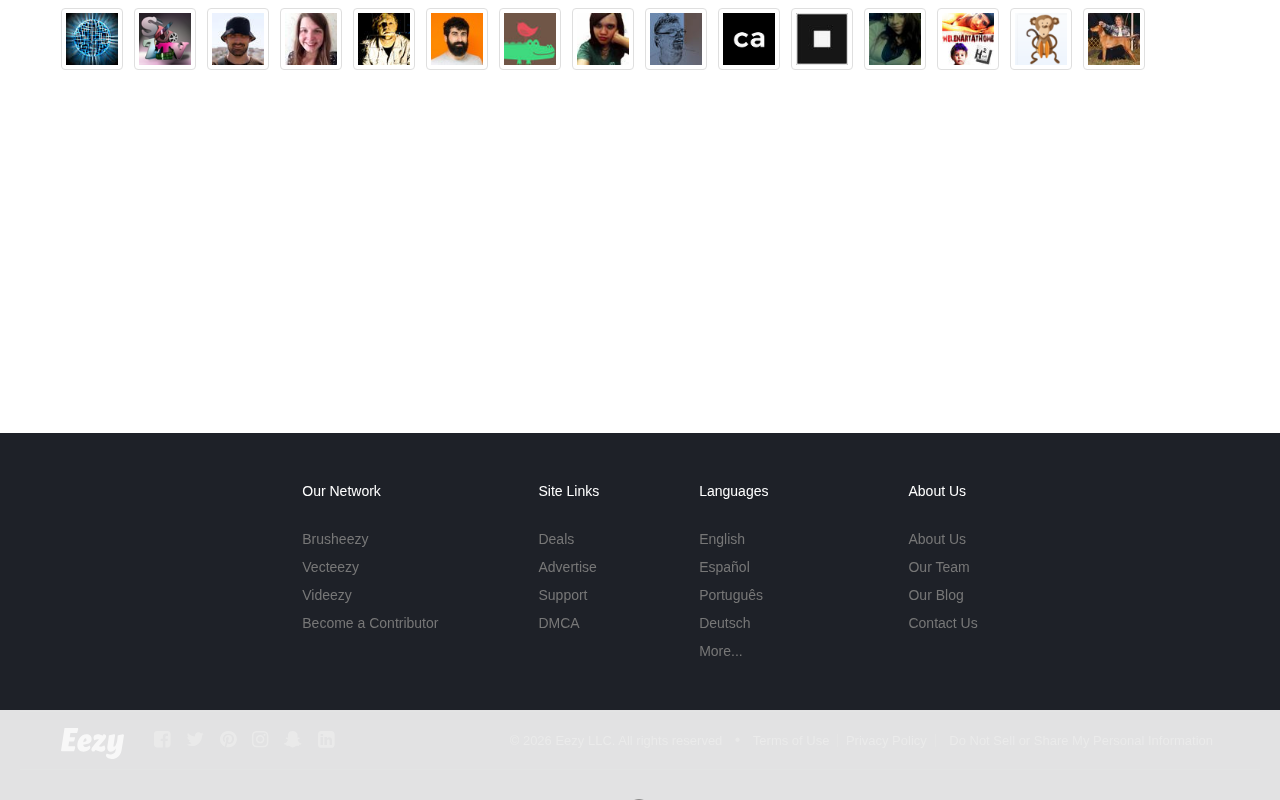Open the green crocodile avatar
1280x800 pixels.
[x=530, y=39]
